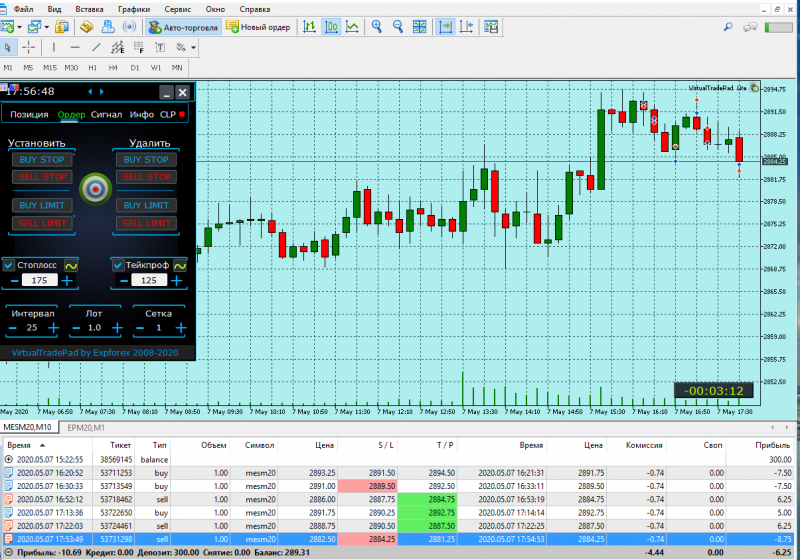The width and height of the screenshot is (800, 560).
Task: Toggle the wave icon next to Тейкпроф
Action: [x=180, y=266]
